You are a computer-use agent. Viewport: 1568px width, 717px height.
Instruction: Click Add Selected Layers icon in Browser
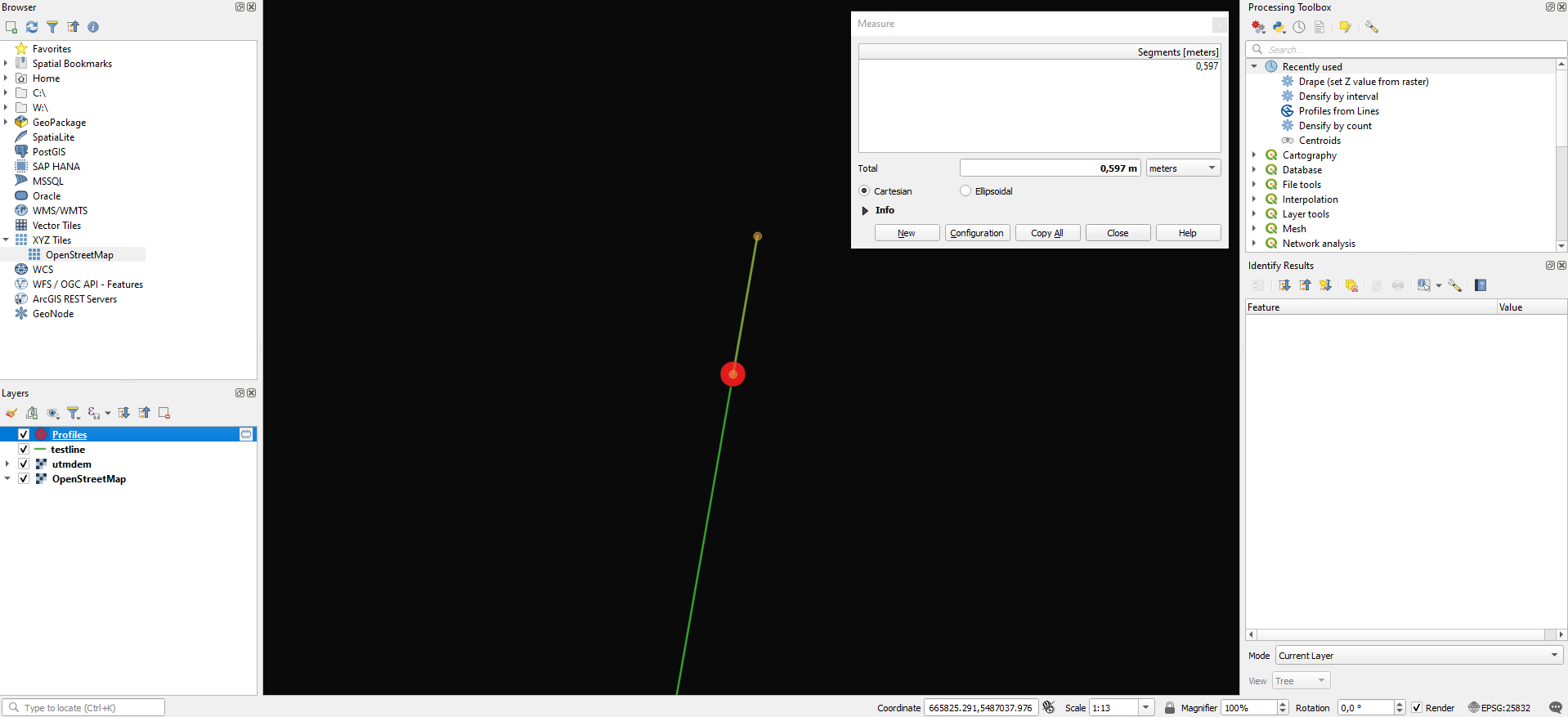tap(11, 27)
